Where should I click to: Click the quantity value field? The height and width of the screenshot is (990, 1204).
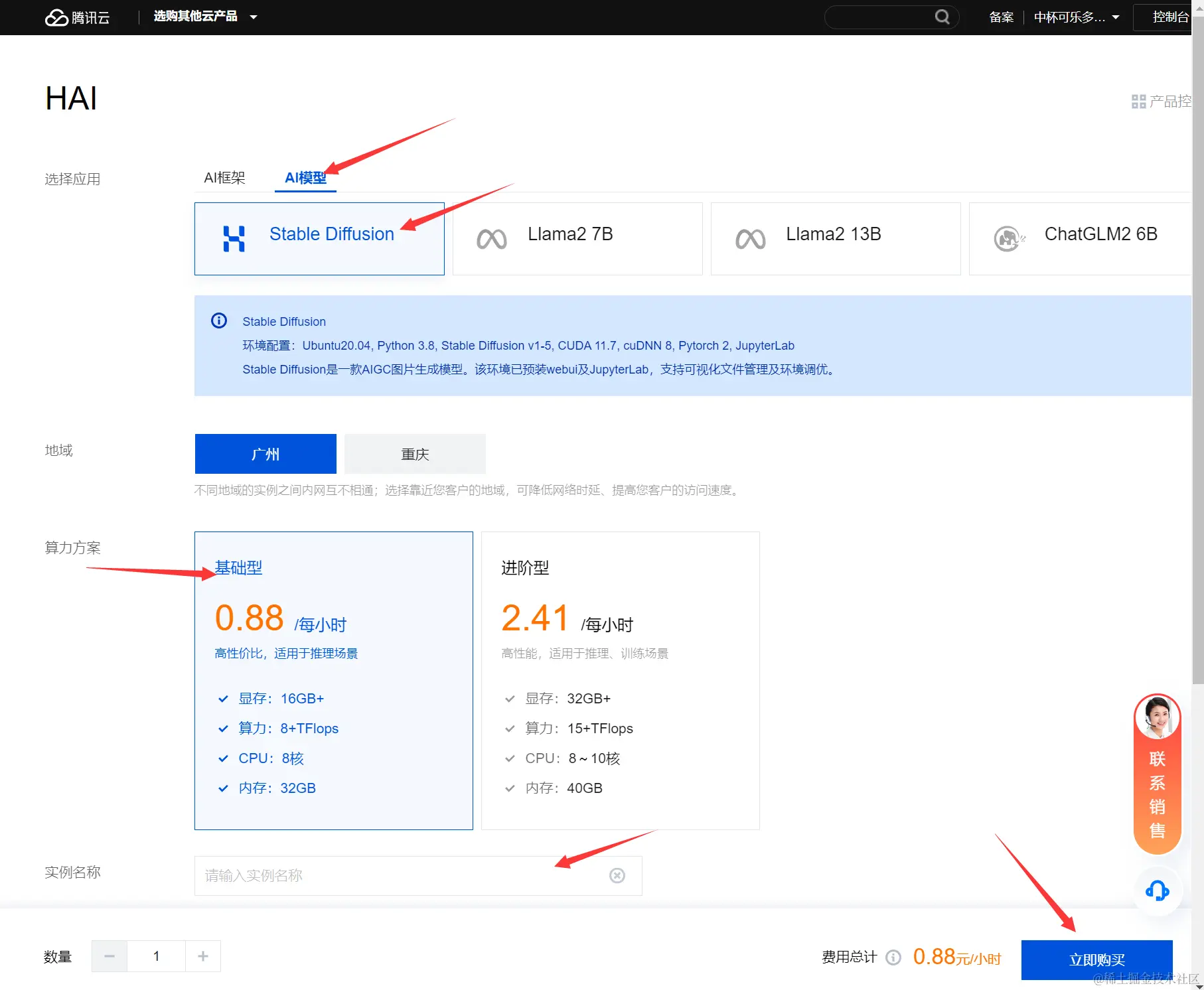157,956
